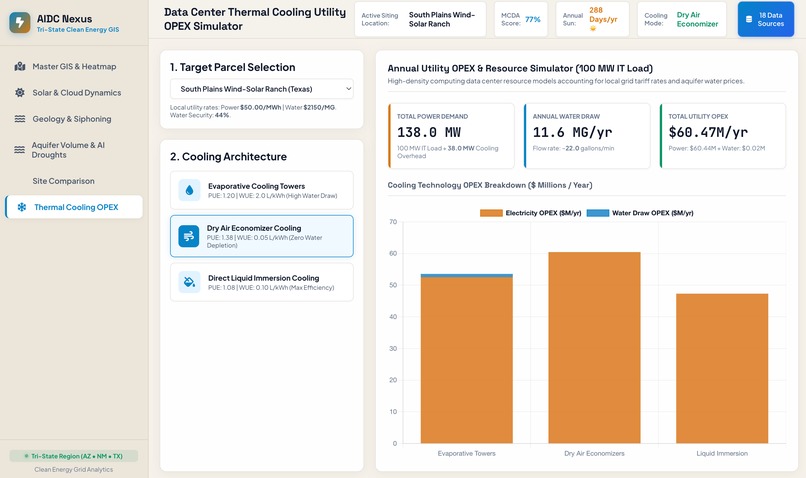This screenshot has height=478, width=806.
Task: Click the Dry Air Economizer wind icon
Action: click(189, 236)
